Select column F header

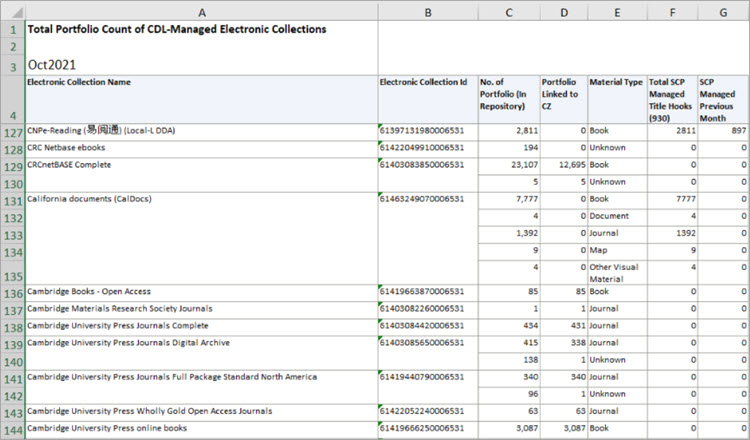(x=673, y=12)
